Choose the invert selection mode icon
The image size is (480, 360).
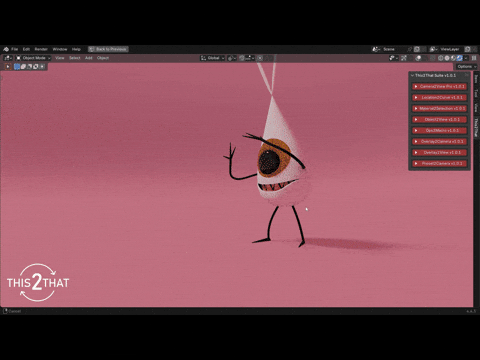[x=36, y=66]
